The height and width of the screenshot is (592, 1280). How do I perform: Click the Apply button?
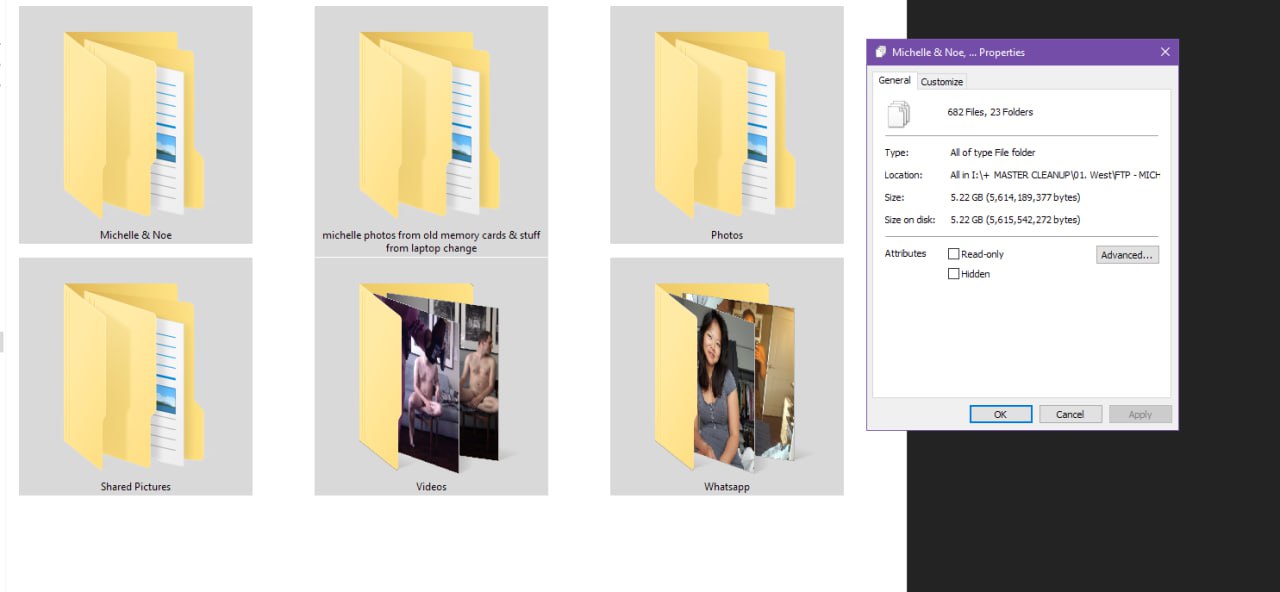tap(1140, 414)
